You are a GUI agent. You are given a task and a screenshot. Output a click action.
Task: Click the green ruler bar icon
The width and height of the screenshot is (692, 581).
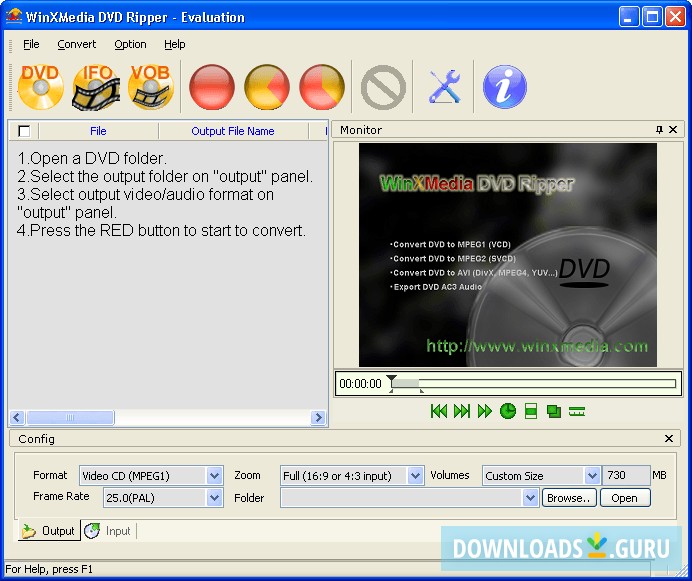(x=577, y=411)
